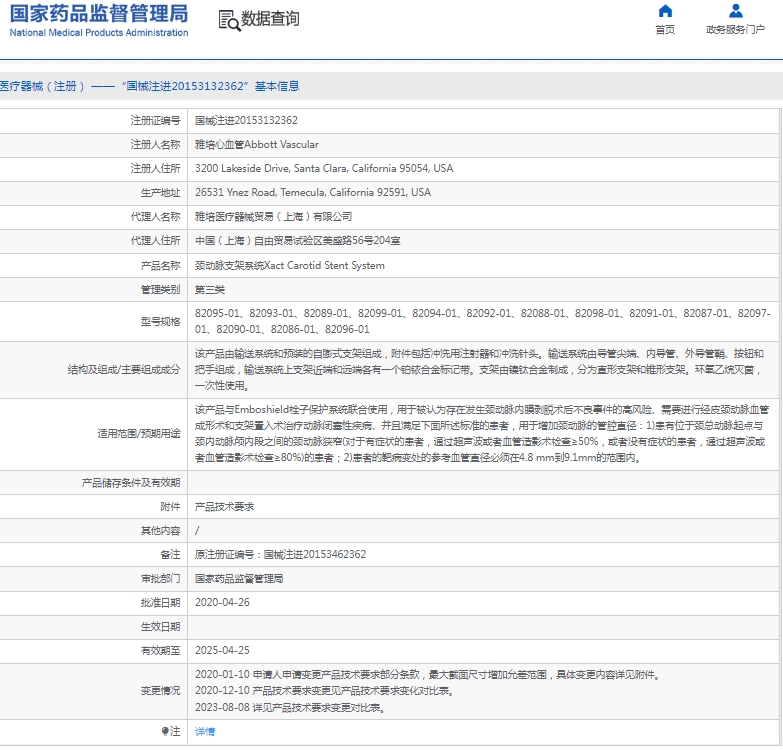The width and height of the screenshot is (783, 750).
Task: Select model list starting 82095-01
Action: [483, 321]
